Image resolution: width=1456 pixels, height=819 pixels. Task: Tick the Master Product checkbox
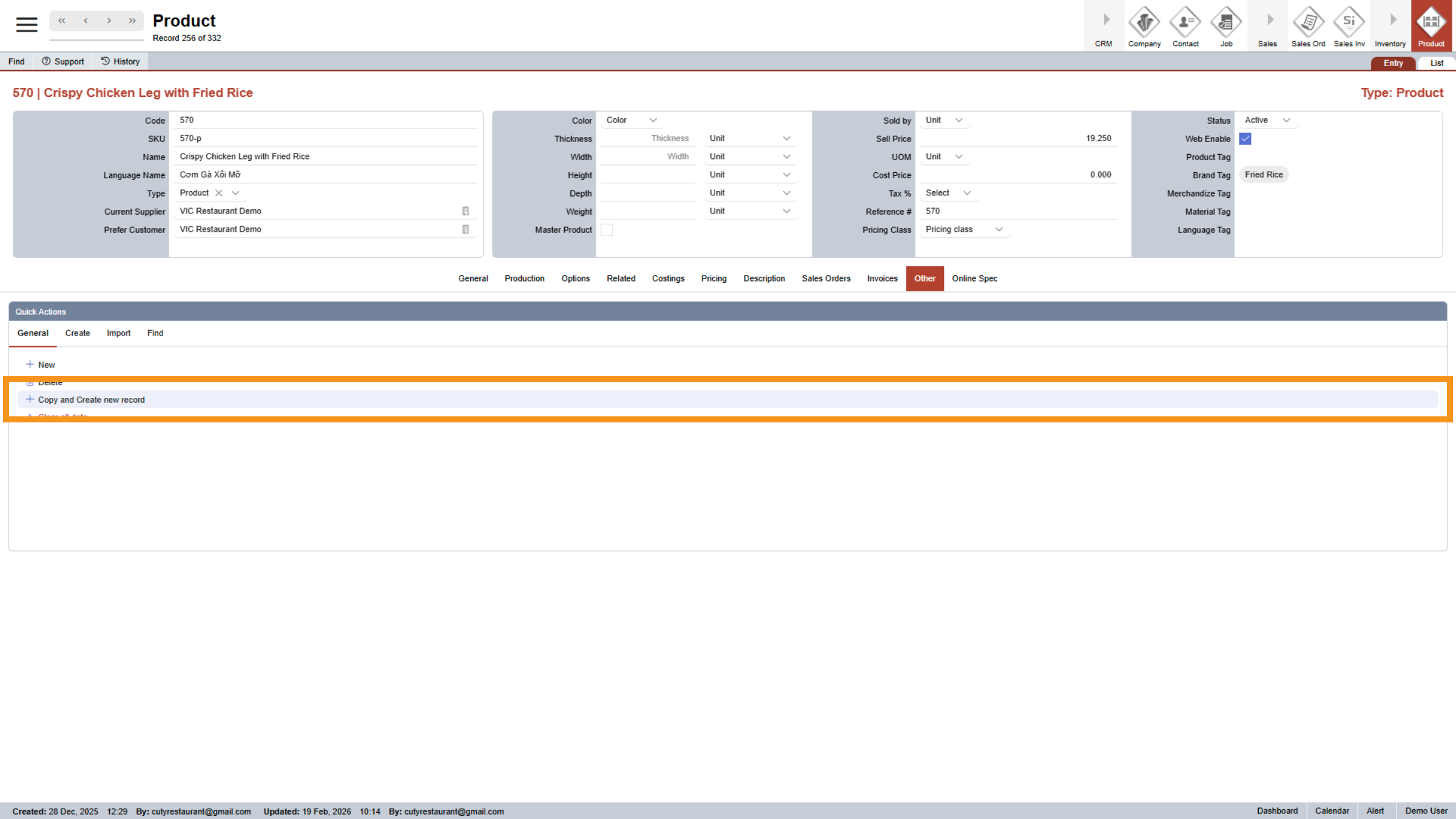tap(607, 230)
